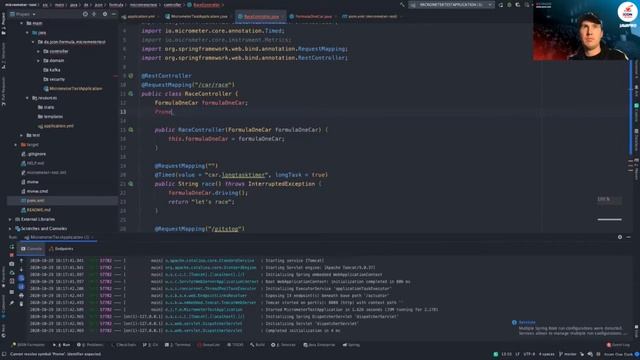Click gutter bean icon beside @RestController line
Image resolution: width=640 pixels, height=360 pixels.
pyautogui.click(x=131, y=76)
